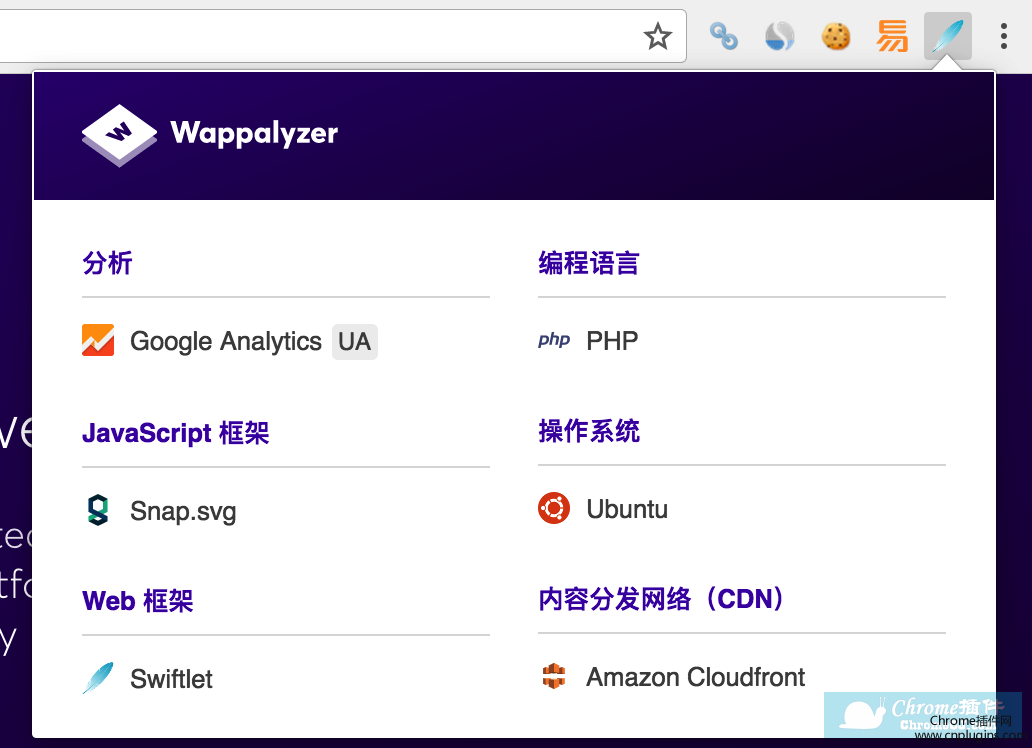Viewport: 1032px width, 748px height.
Task: Click the Swiftlet feather icon
Action: coord(98,678)
